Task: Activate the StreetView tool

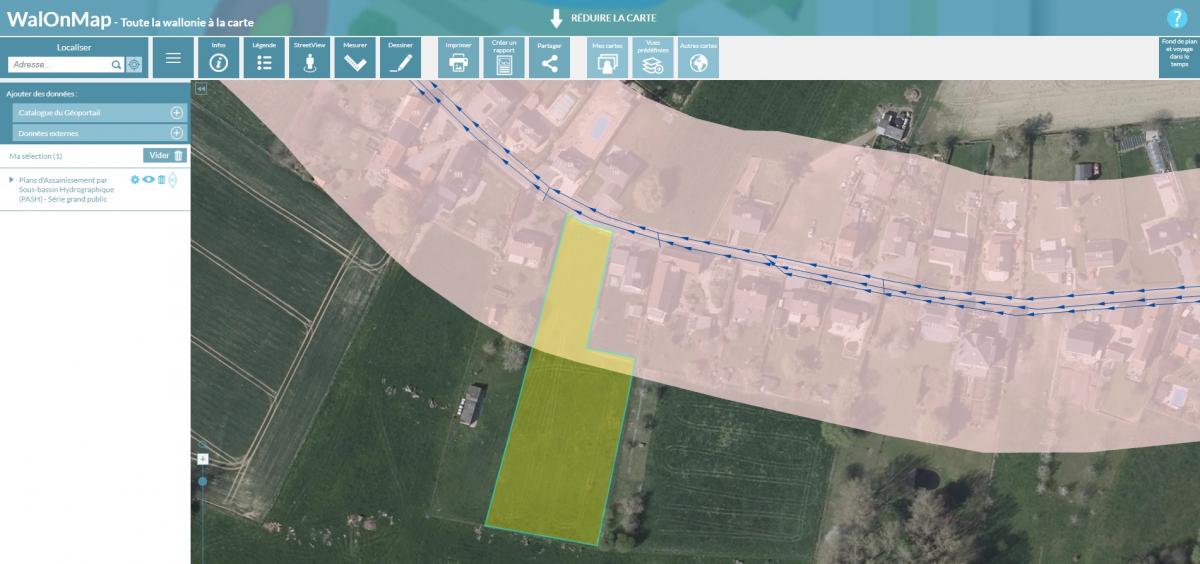Action: (x=309, y=58)
